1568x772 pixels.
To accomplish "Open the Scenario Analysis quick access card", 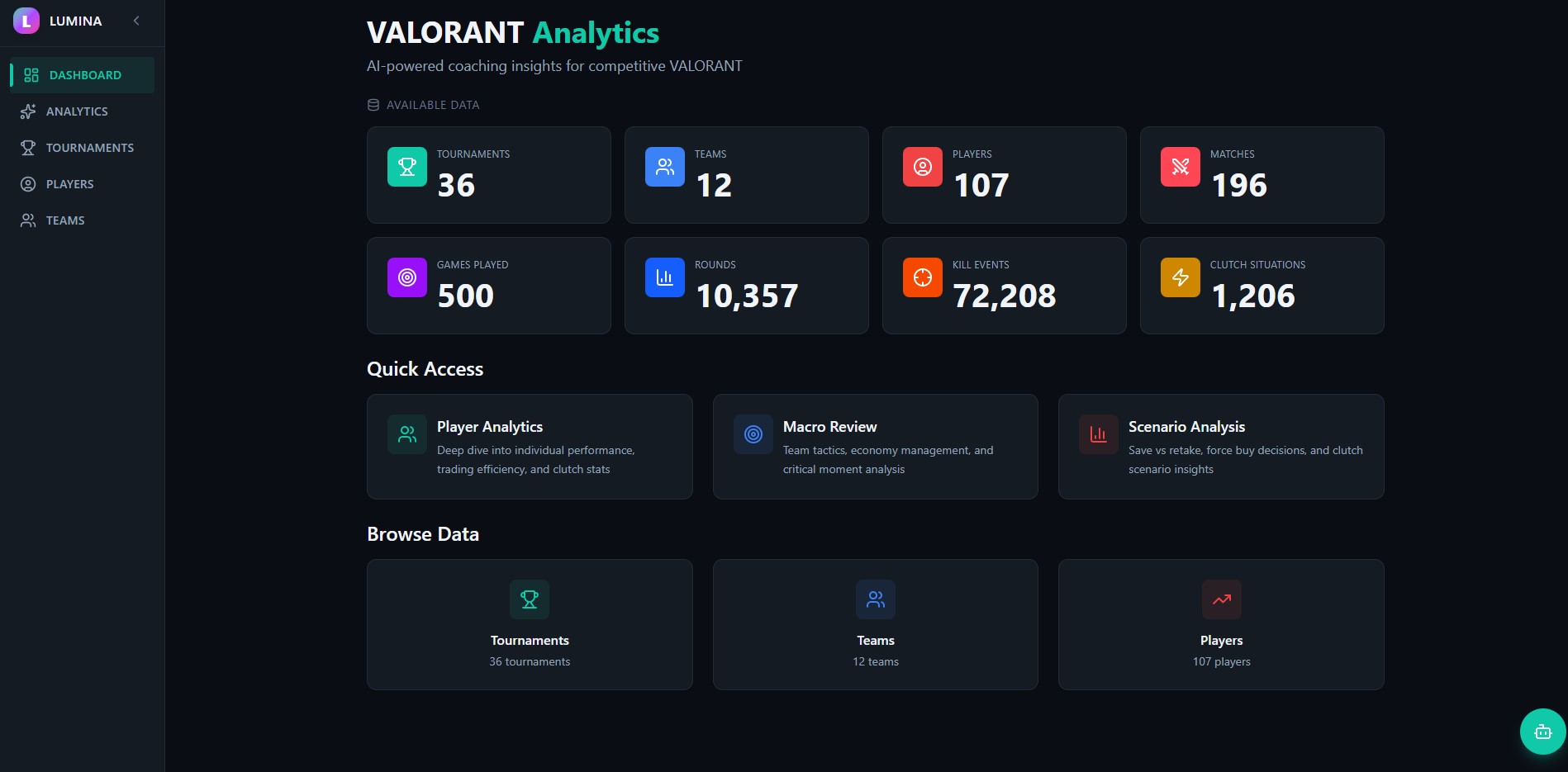I will click(x=1221, y=447).
